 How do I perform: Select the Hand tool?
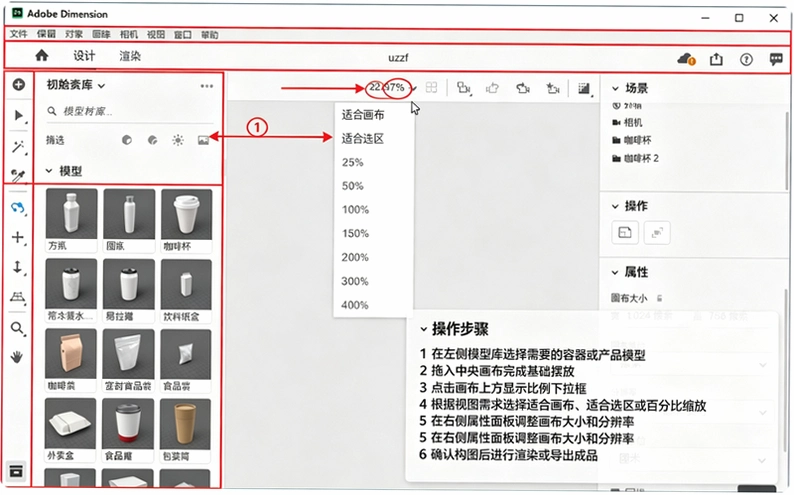tap(17, 357)
